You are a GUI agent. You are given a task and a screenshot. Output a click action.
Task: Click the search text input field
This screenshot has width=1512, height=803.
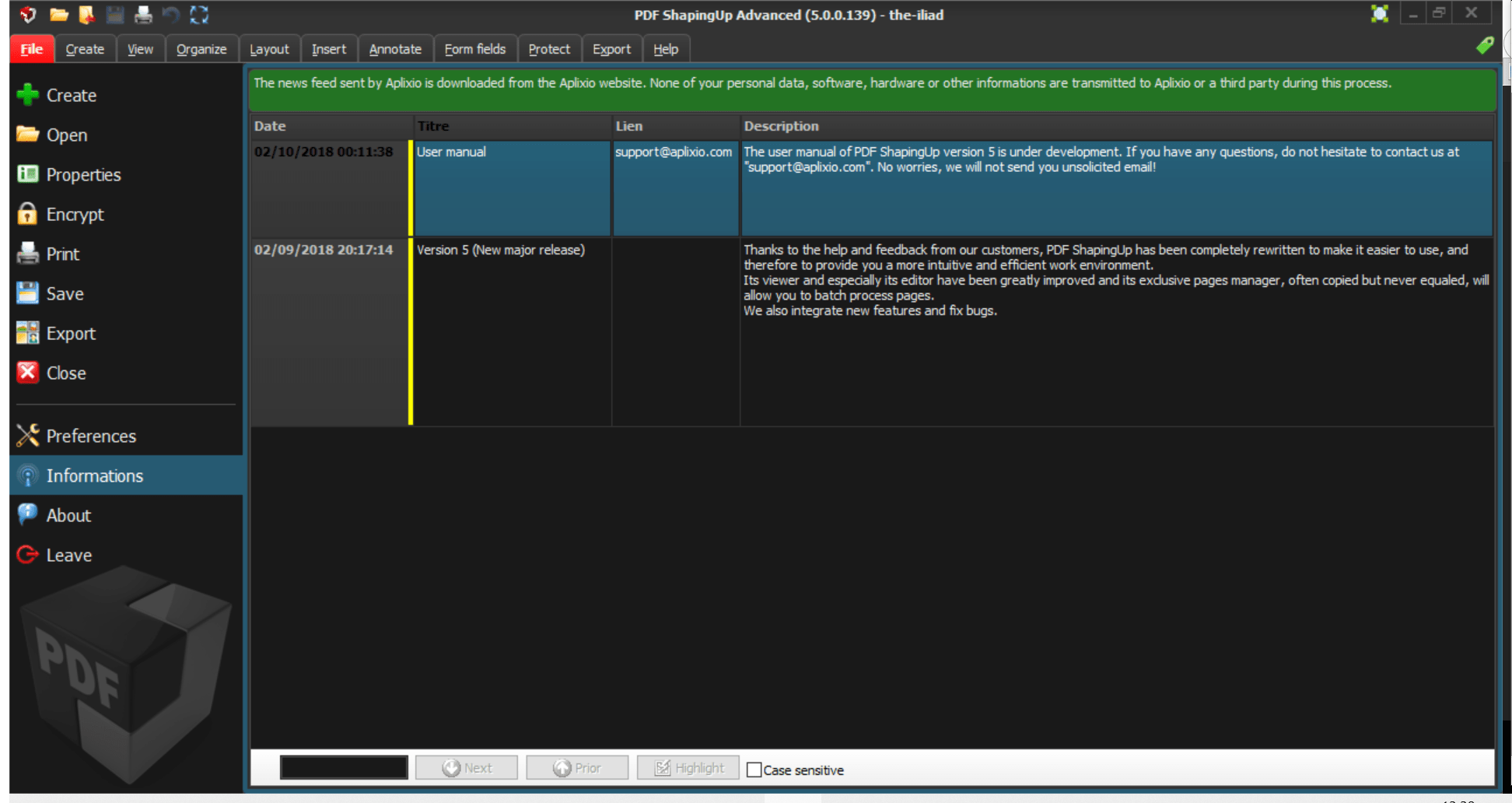(x=344, y=768)
